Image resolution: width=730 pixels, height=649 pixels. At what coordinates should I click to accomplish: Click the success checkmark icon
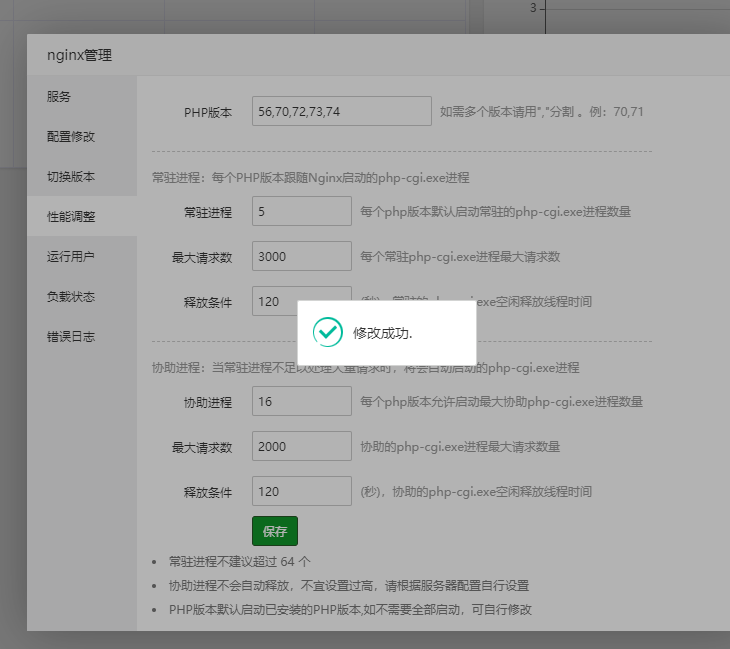pyautogui.click(x=328, y=332)
